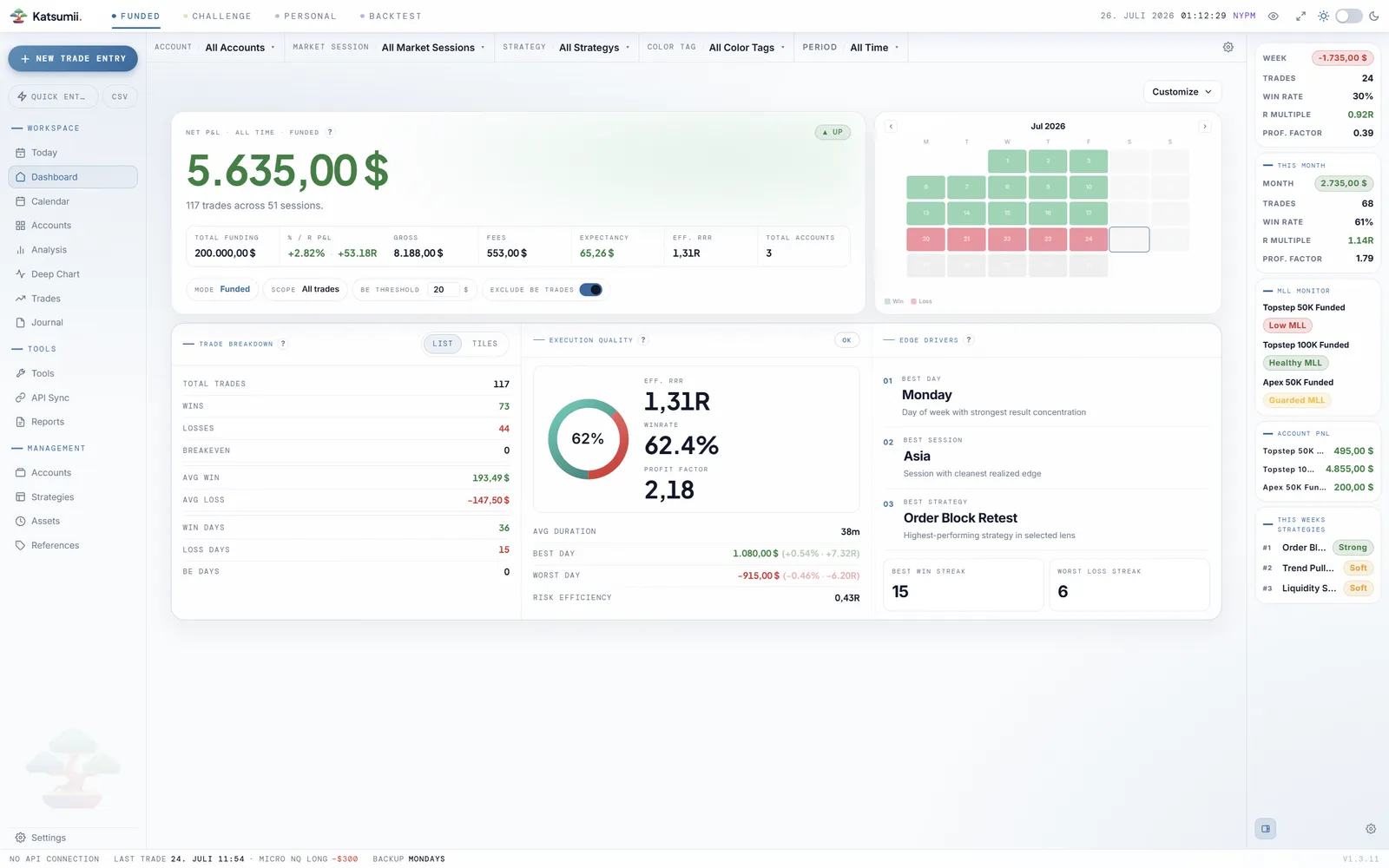Expand the Customize dropdown
Screen dimensions: 1389x868
[1182, 92]
